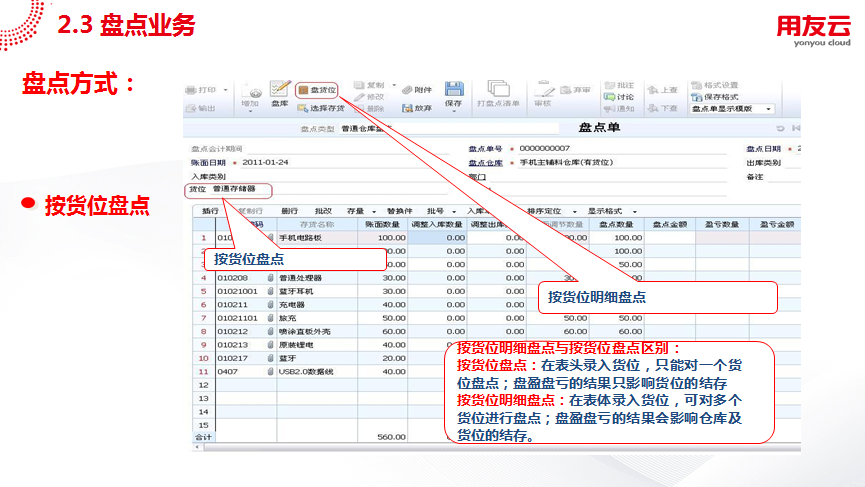Click the 盈亏数量 column header
Viewport: 865px width, 487px height.
point(722,224)
